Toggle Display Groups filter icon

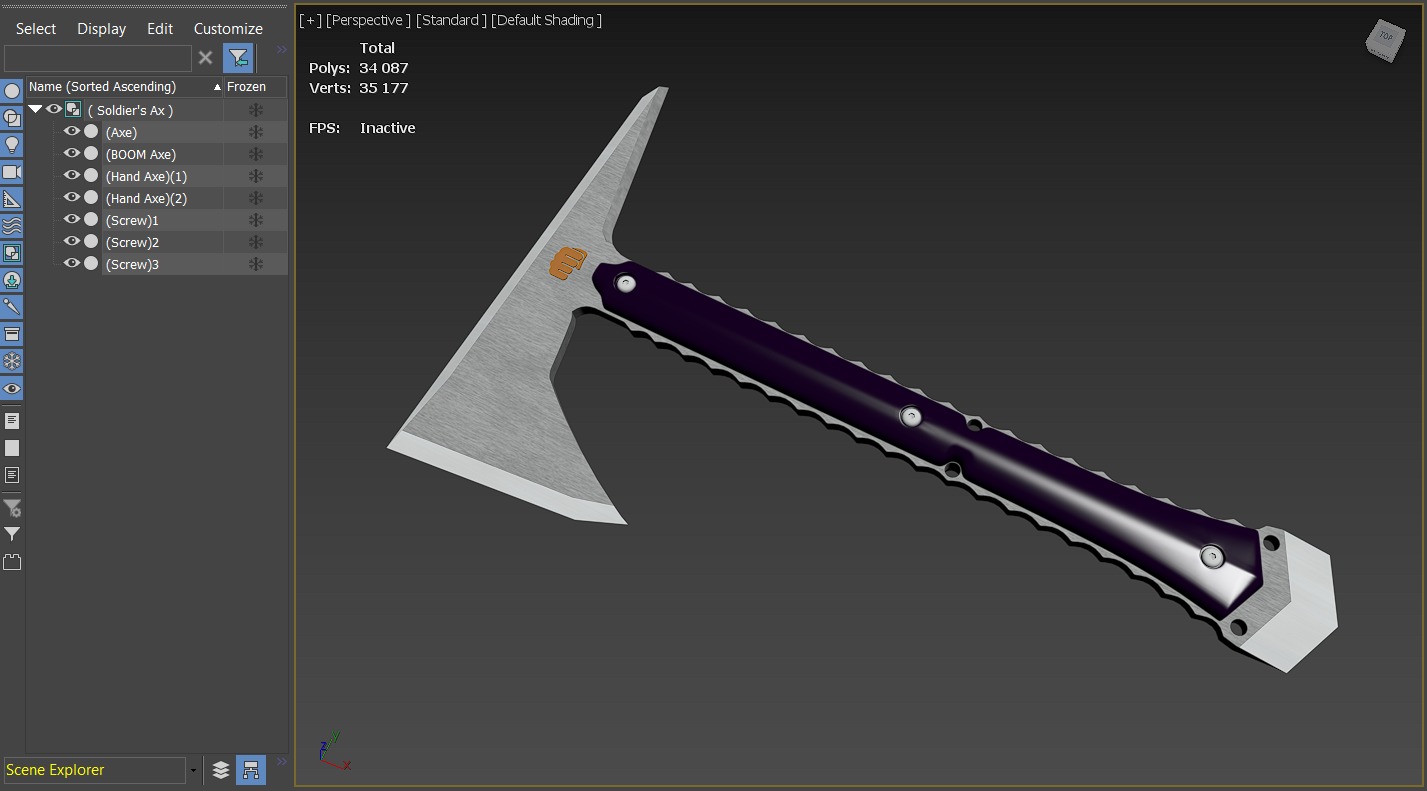(x=12, y=253)
